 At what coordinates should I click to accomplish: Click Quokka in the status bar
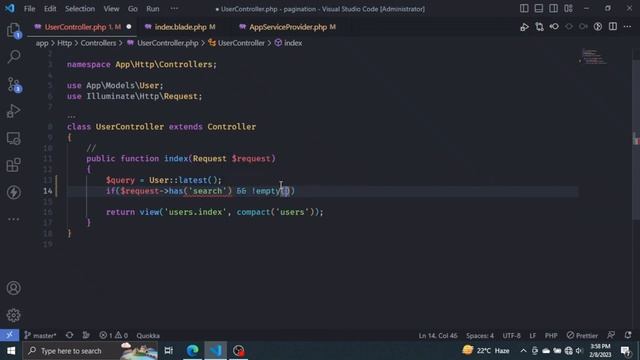pos(148,335)
